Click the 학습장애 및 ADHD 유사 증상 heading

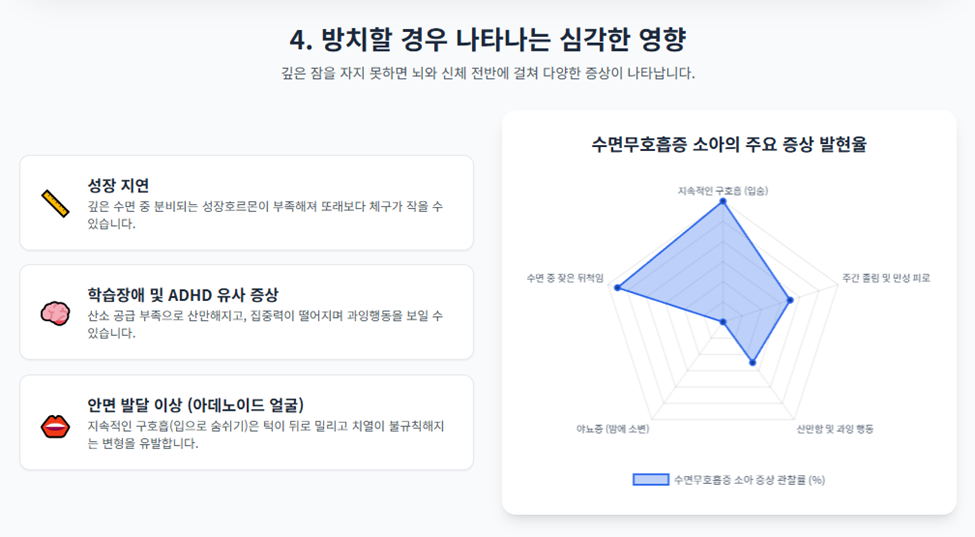tap(183, 295)
